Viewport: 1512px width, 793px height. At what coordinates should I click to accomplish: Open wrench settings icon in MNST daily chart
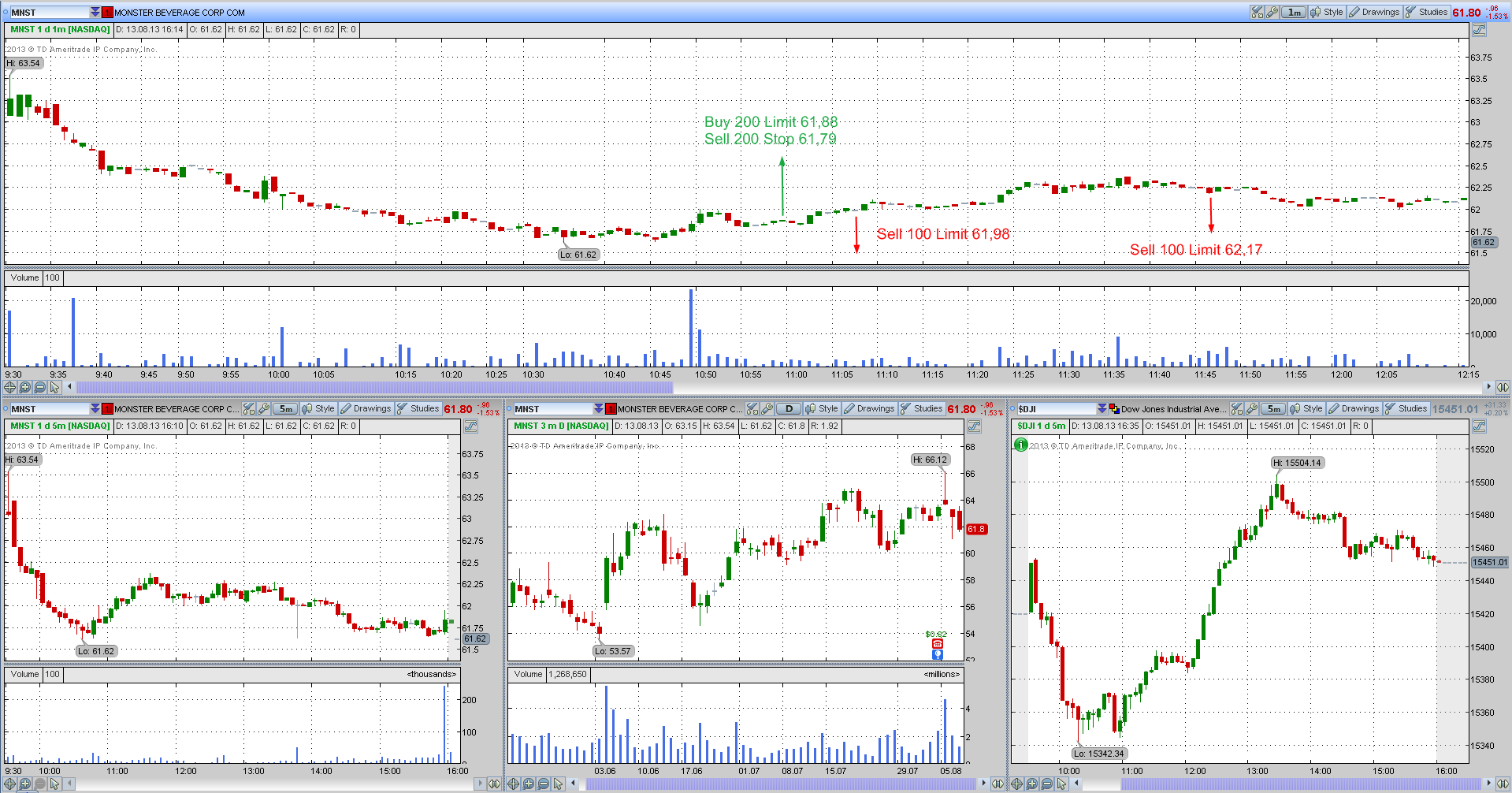tap(767, 409)
